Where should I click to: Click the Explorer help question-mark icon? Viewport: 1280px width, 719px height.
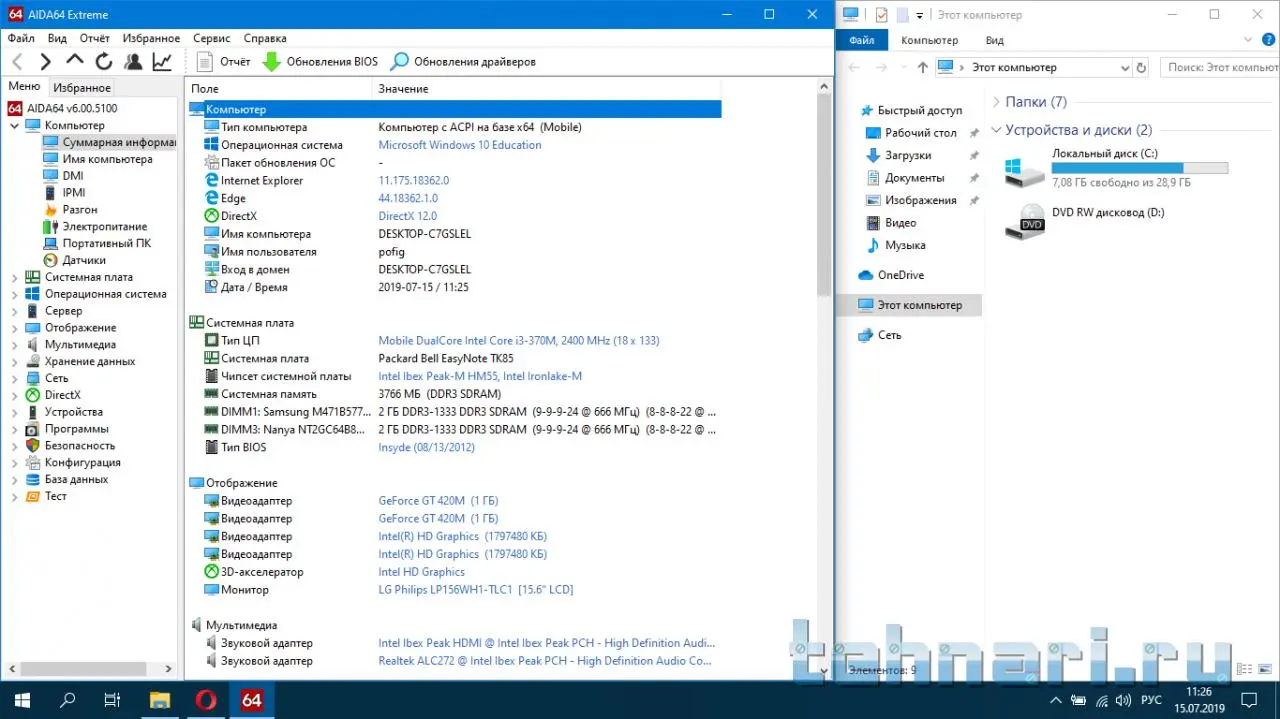1268,41
